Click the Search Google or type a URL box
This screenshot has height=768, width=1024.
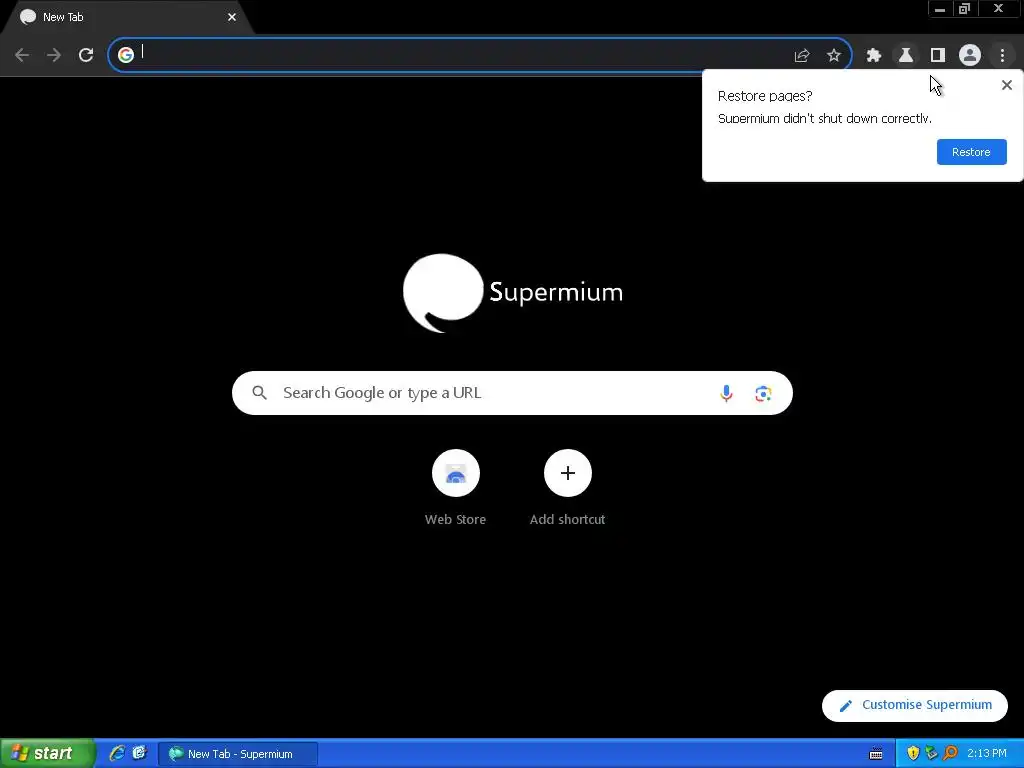click(x=512, y=393)
